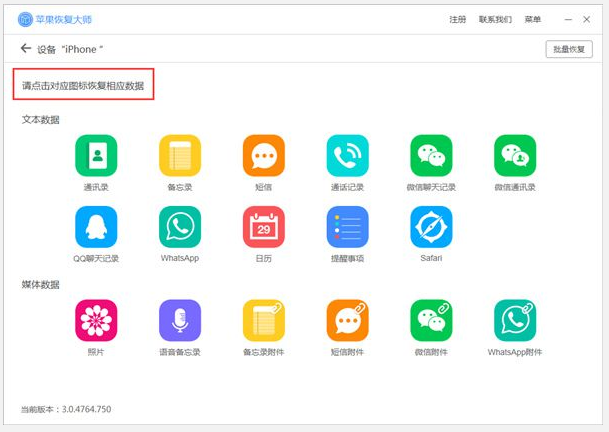Screen dimensions: 609x432
Task: Open the 菜单 menu item
Action: click(532, 19)
